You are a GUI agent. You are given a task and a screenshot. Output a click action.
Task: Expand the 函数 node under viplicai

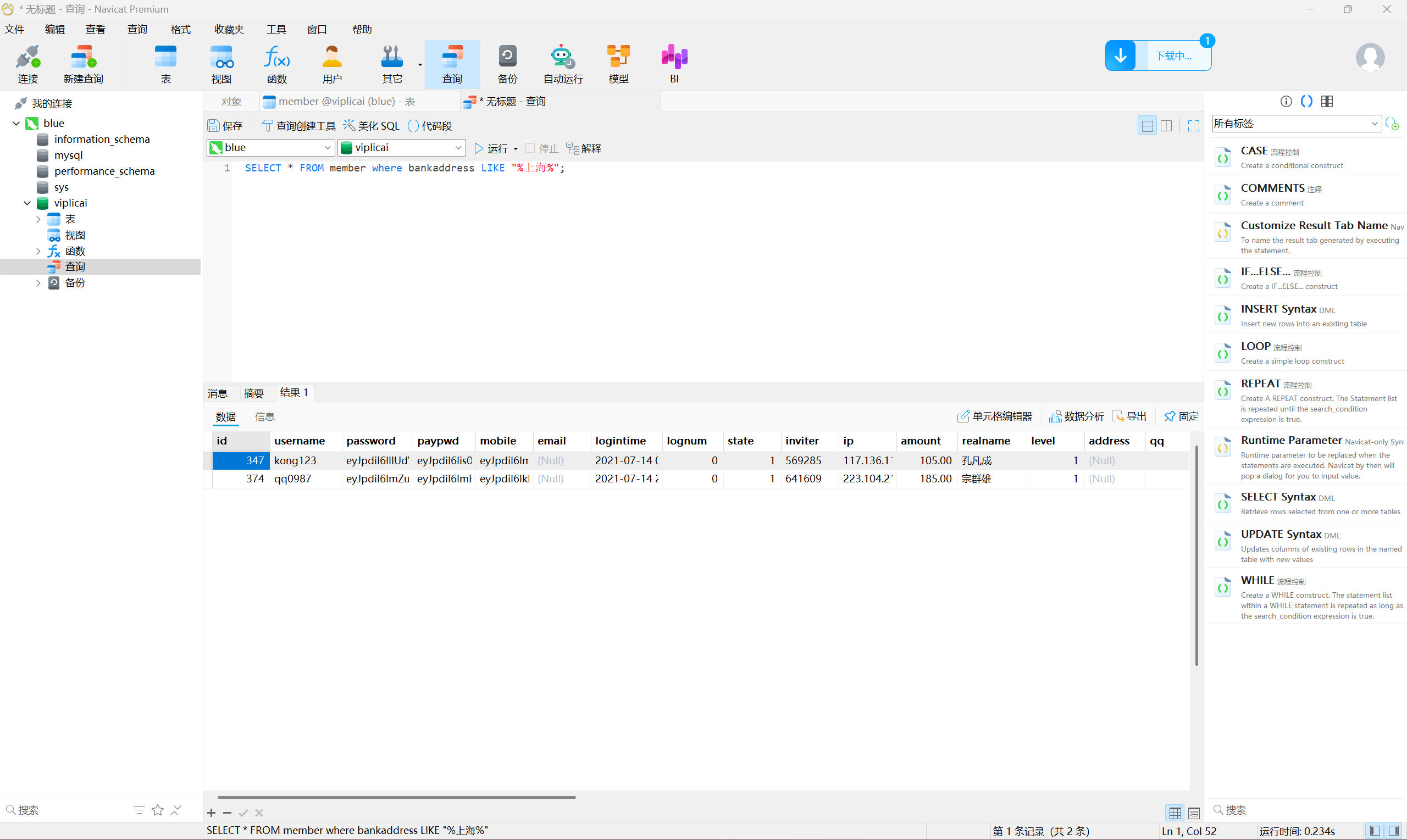click(x=38, y=251)
